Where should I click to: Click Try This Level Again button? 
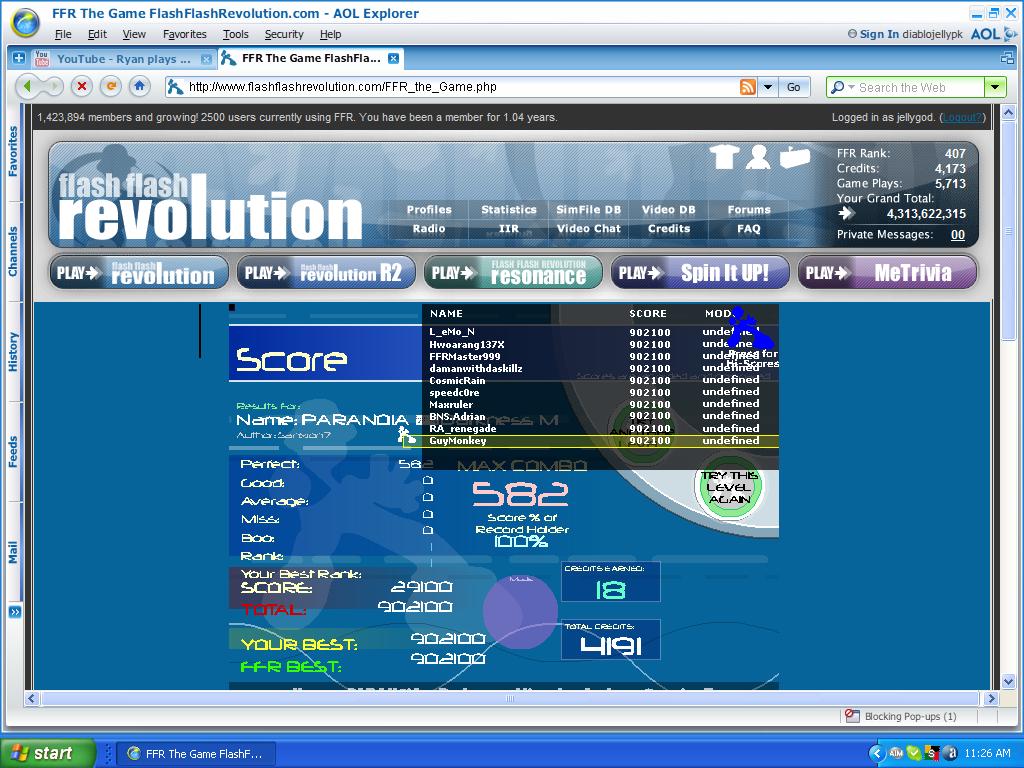click(729, 487)
